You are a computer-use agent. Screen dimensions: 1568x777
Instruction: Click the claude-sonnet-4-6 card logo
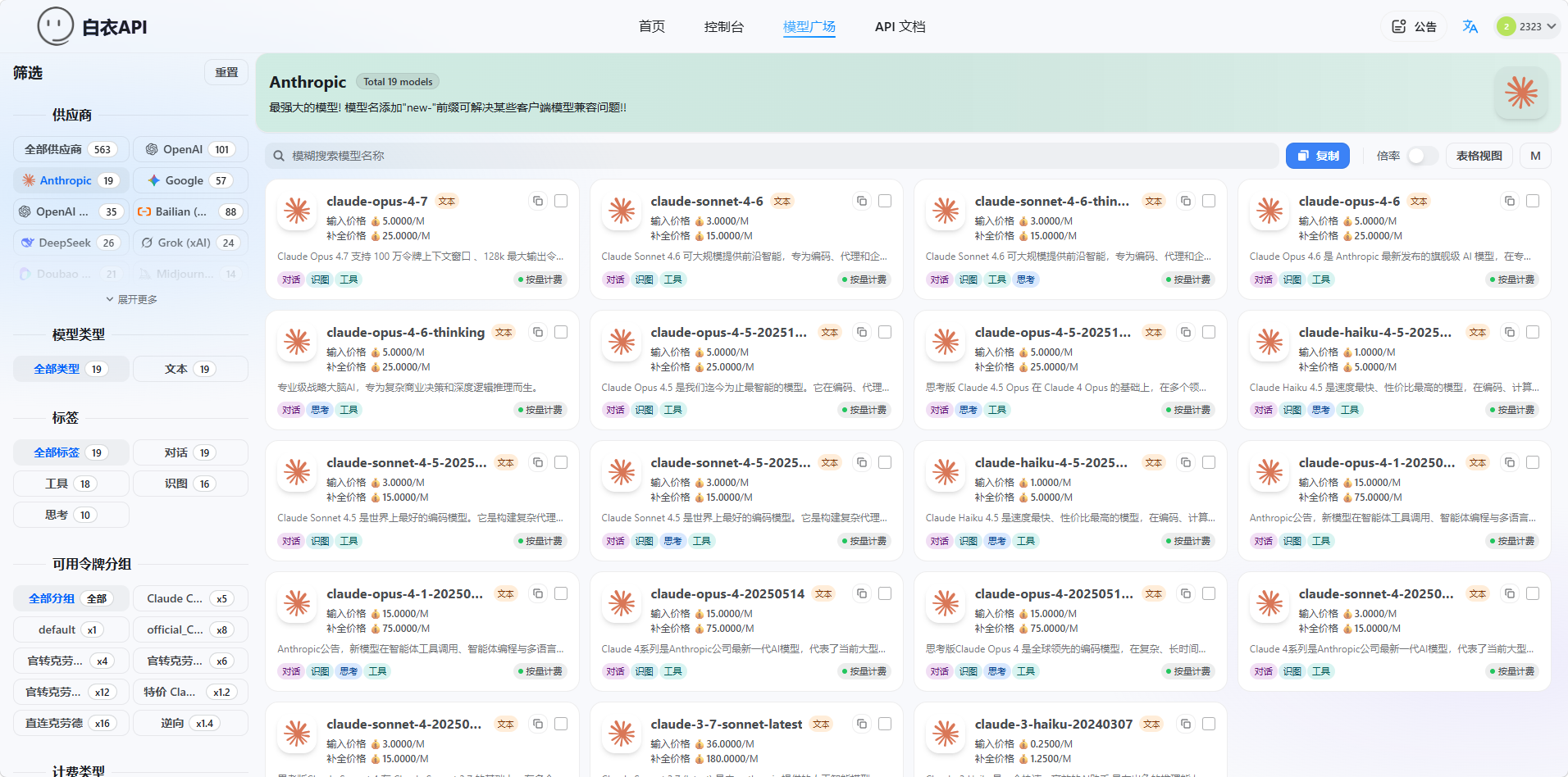pyautogui.click(x=621, y=211)
